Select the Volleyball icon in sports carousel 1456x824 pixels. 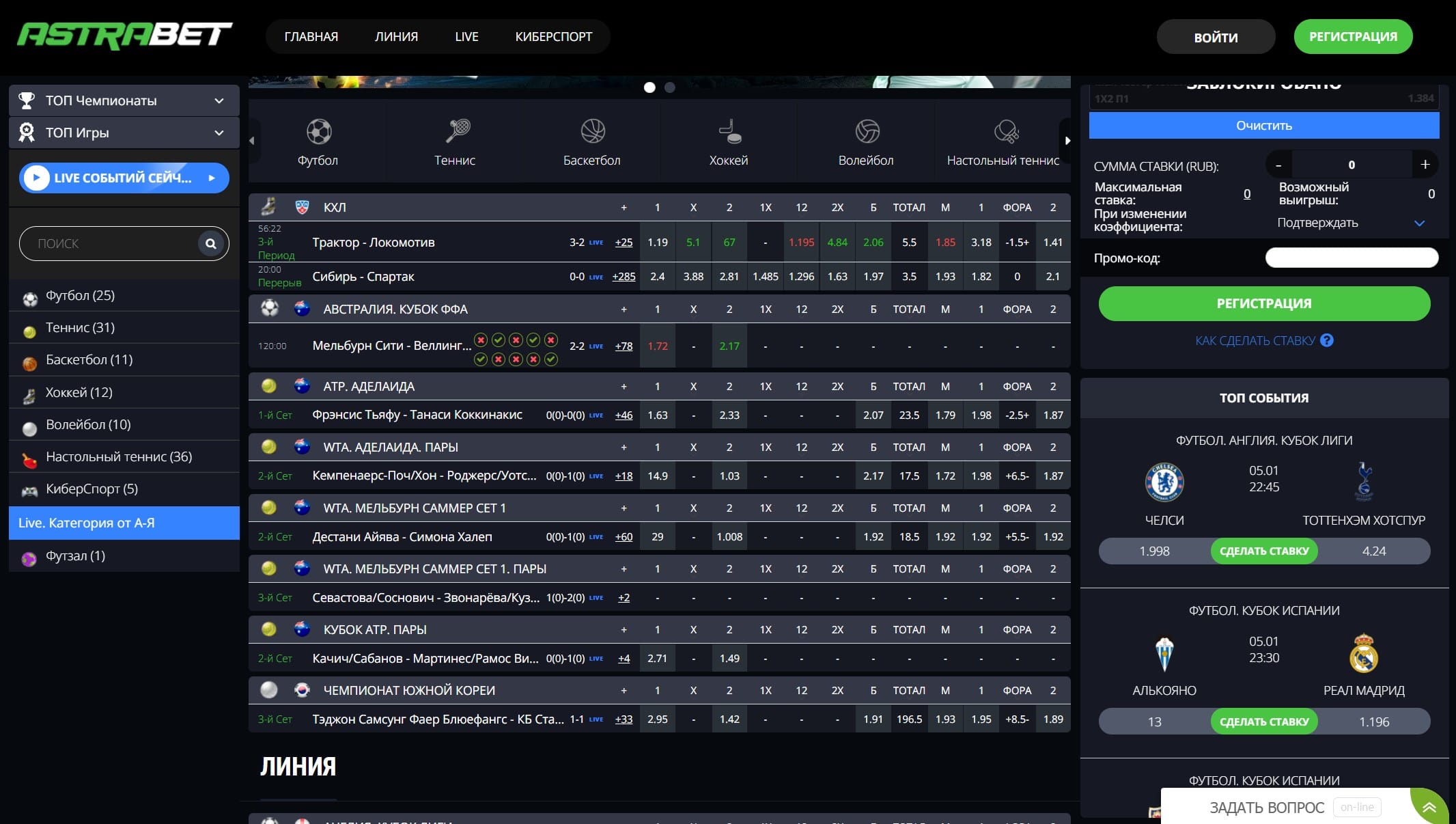coord(867,131)
